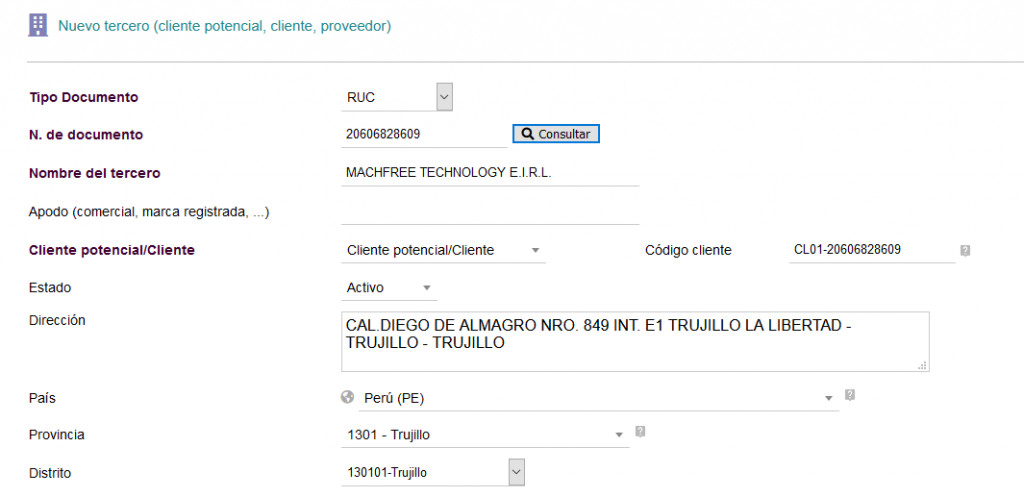Click the Nuevo tercero page title text
1024x497 pixels.
click(x=225, y=27)
